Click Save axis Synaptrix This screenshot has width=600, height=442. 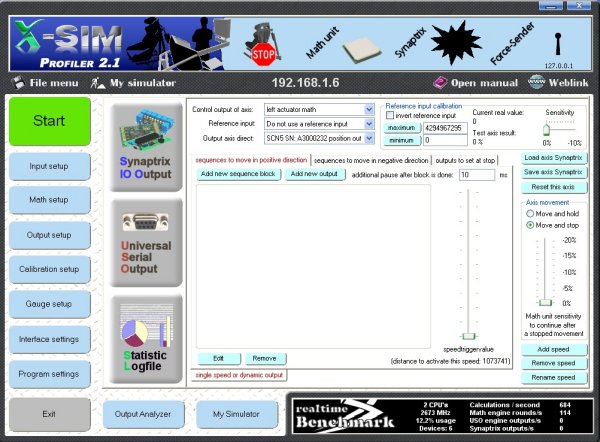553,172
